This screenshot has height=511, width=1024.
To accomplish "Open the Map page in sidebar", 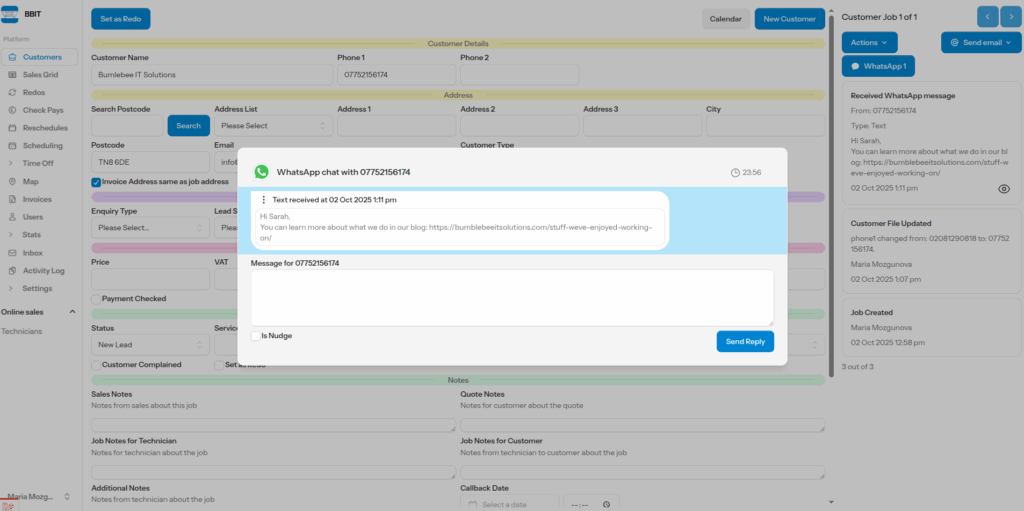I will click(30, 181).
